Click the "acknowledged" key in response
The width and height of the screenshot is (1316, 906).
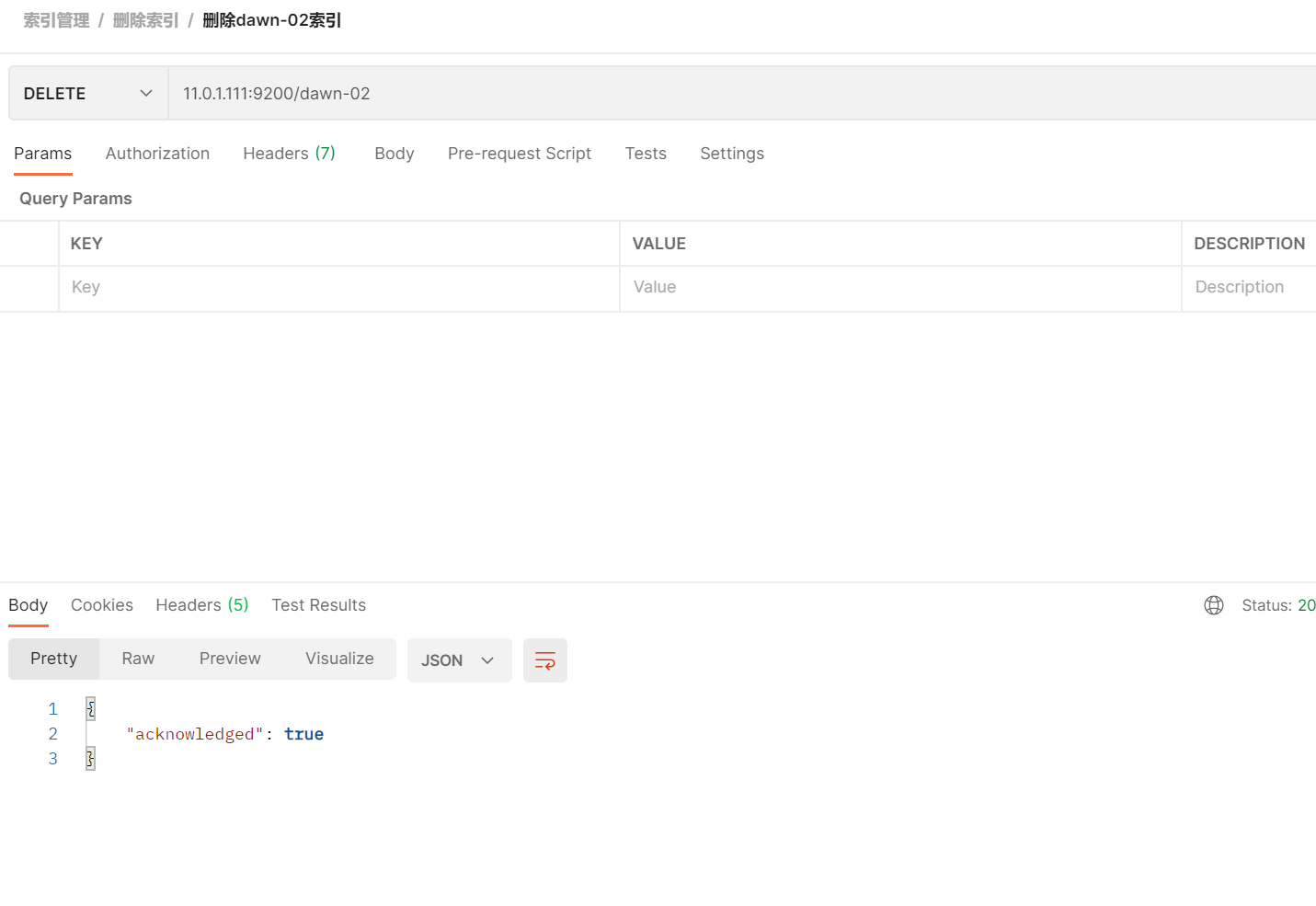point(195,734)
